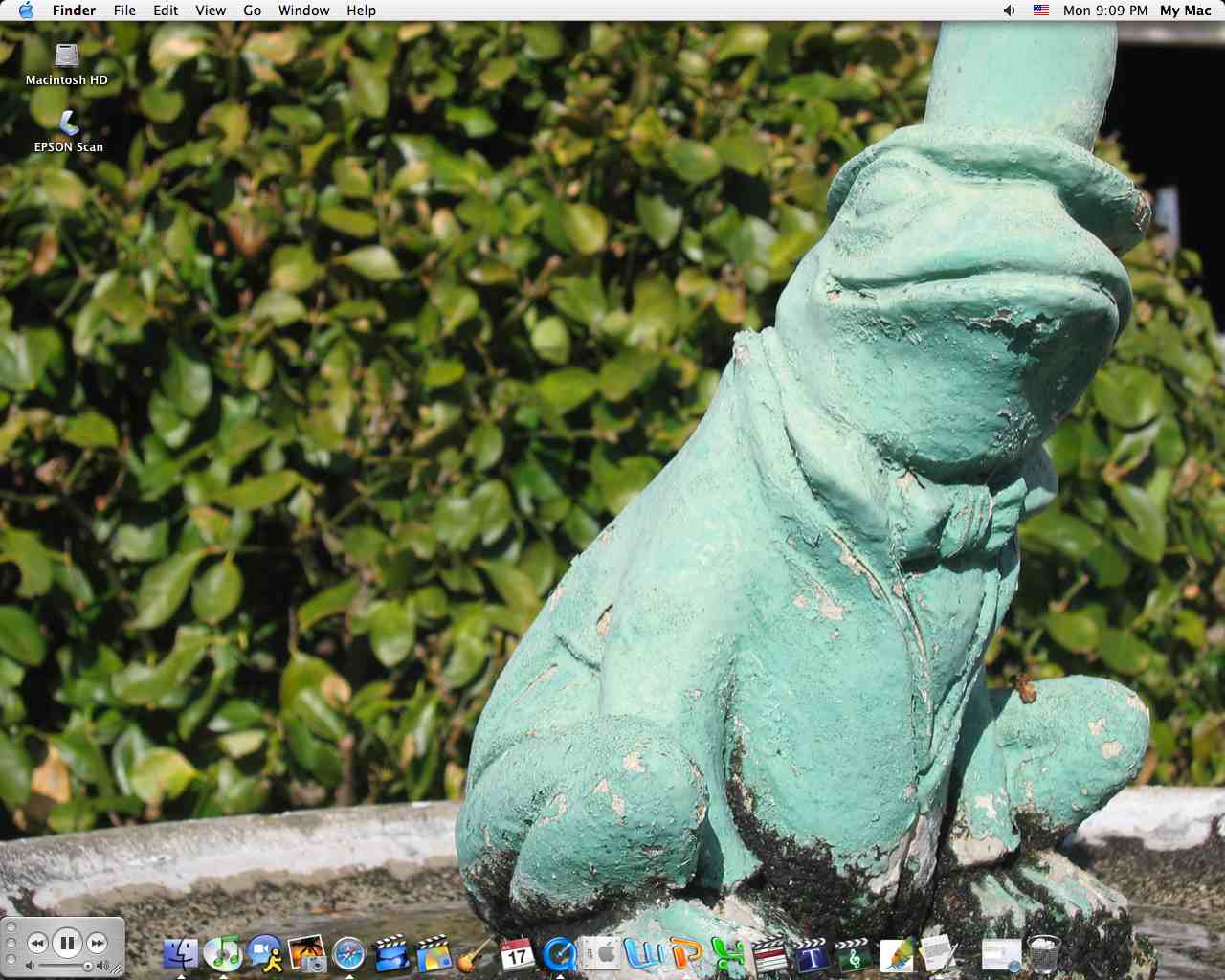The image size is (1225, 980).
Task: Launch iChat from the Dock
Action: pos(265,953)
